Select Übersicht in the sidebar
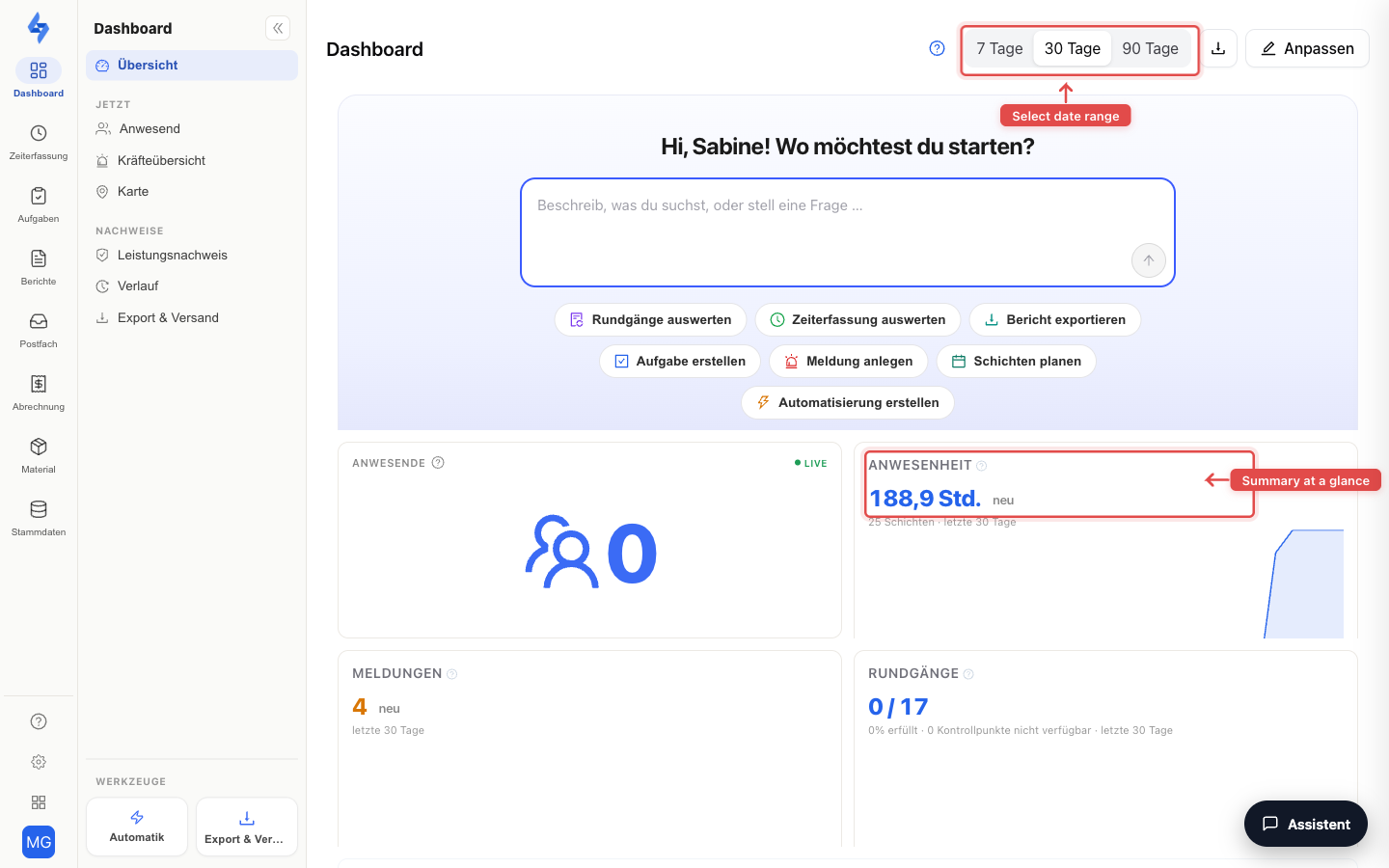Screen dimensions: 1389x868 pyautogui.click(x=192, y=66)
